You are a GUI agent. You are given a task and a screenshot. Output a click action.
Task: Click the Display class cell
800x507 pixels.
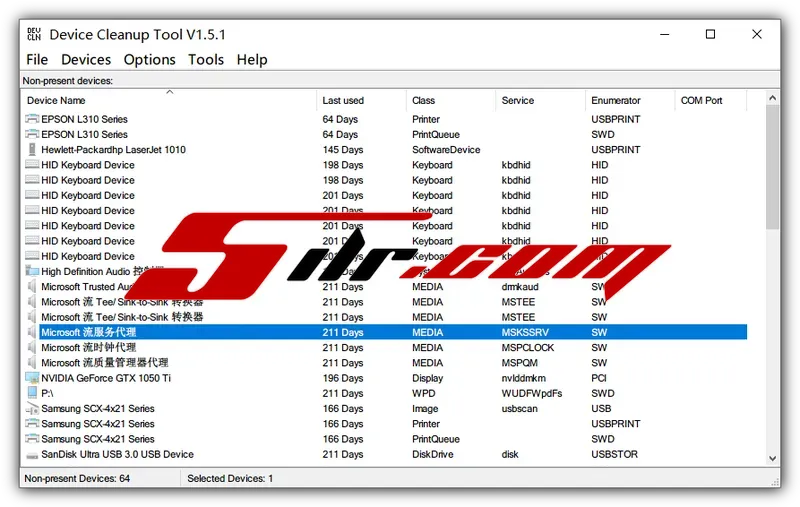427,378
